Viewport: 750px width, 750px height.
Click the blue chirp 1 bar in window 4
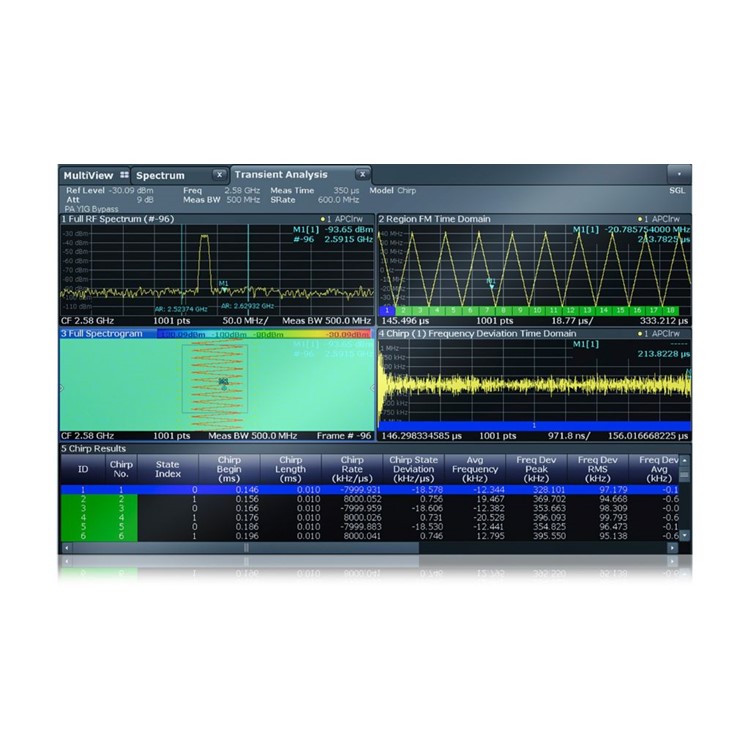point(534,425)
